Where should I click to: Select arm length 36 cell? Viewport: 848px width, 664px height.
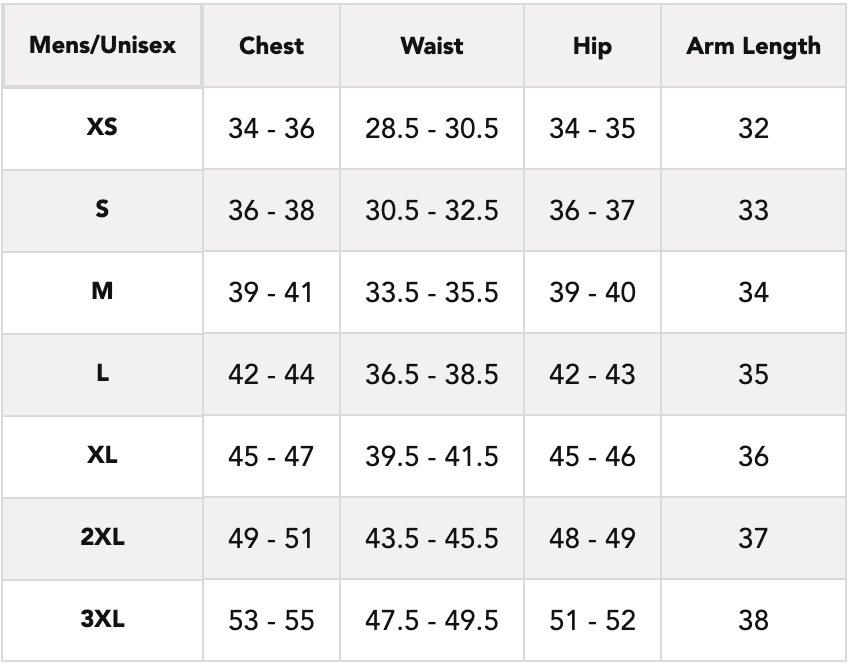pyautogui.click(x=753, y=457)
